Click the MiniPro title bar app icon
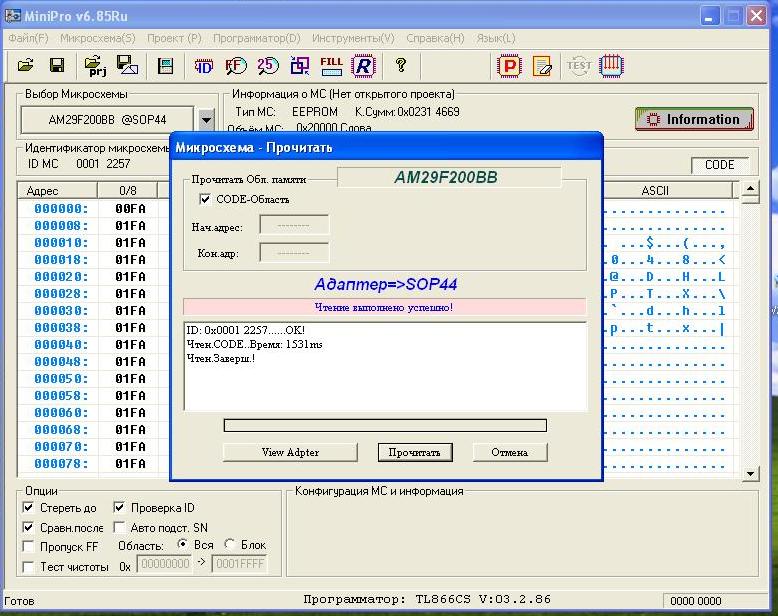Screen dimensions: 778x616 (x=12, y=16)
